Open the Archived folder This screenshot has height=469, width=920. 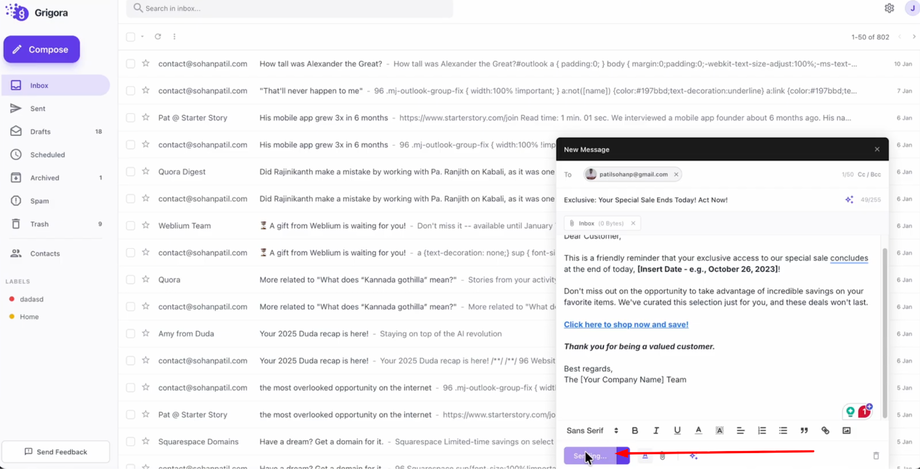pyautogui.click(x=55, y=178)
